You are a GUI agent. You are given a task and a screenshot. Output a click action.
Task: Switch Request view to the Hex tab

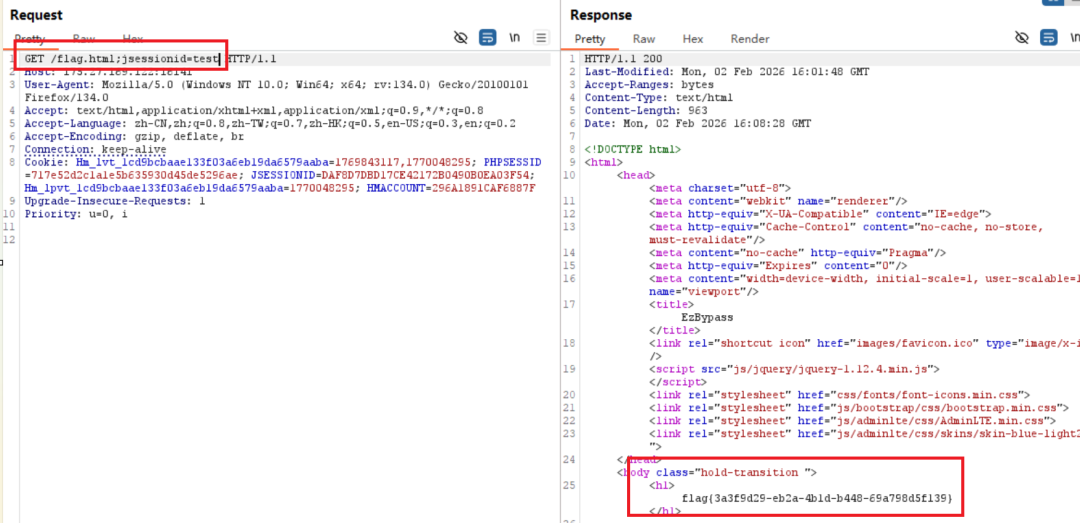click(133, 39)
